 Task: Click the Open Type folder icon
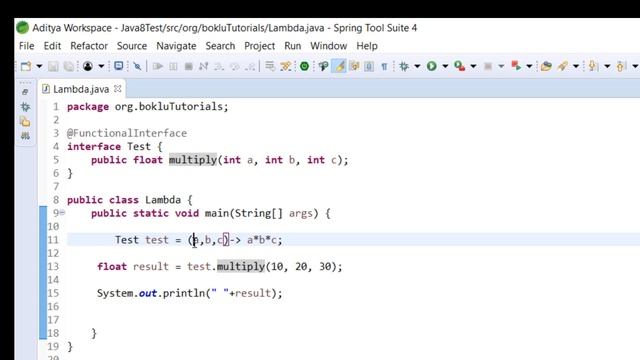(546, 66)
